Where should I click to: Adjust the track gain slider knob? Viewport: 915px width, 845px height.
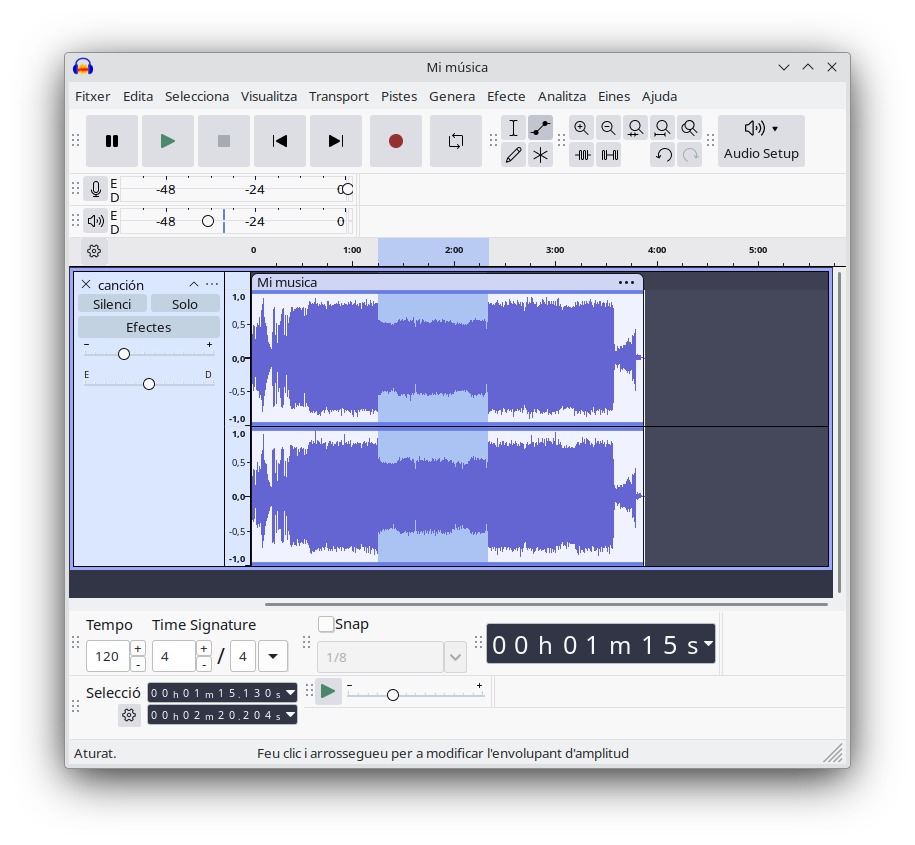tap(124, 354)
